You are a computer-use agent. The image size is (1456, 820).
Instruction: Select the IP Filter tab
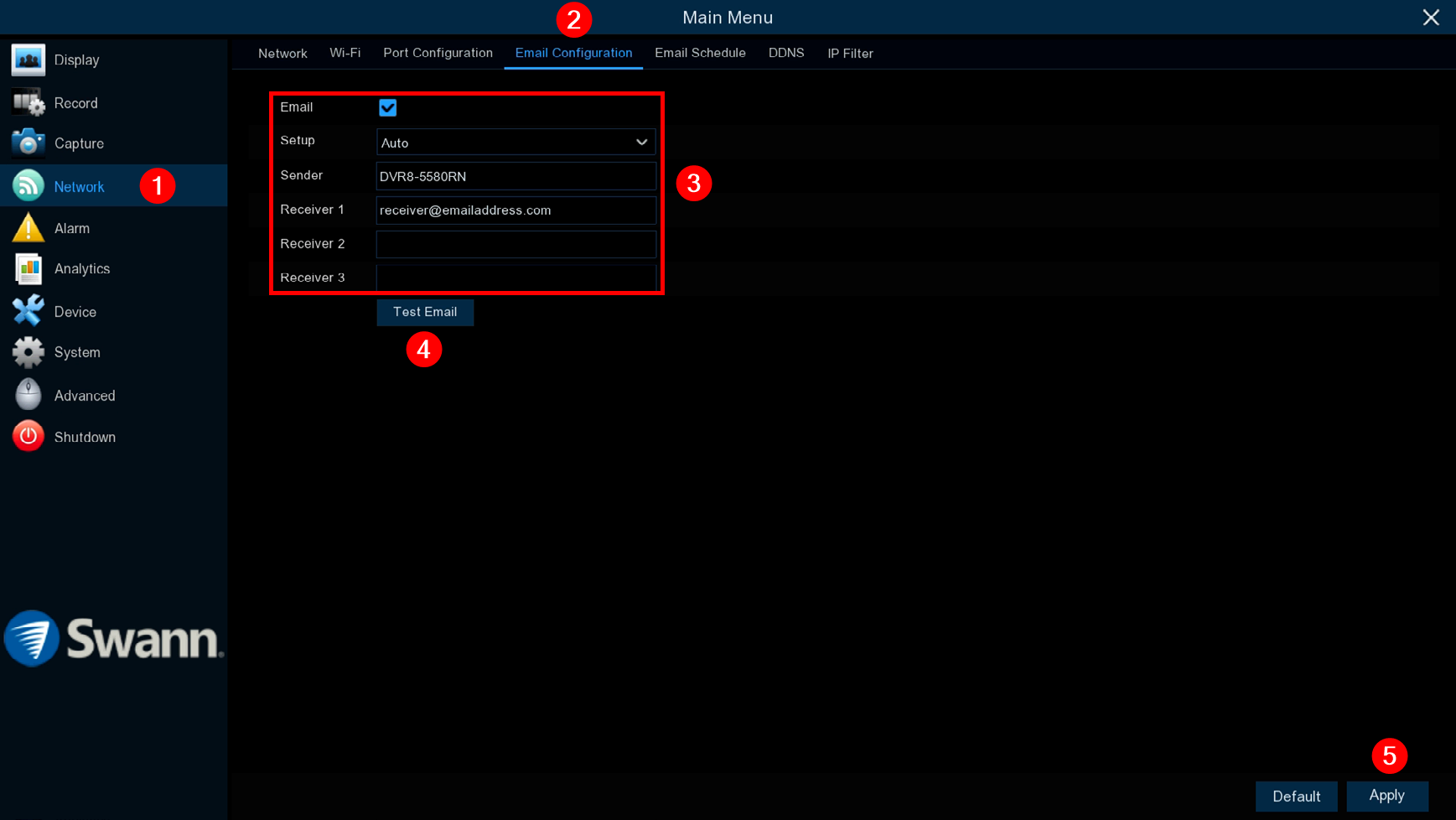pos(850,53)
